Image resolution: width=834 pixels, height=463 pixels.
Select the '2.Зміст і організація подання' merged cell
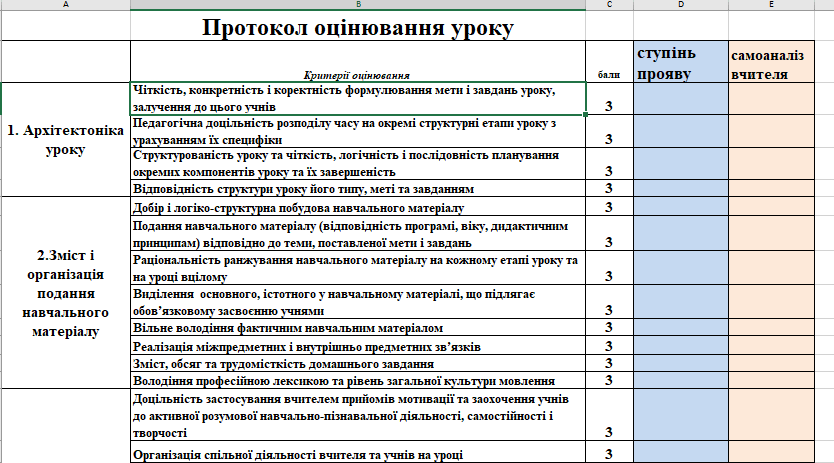(x=65, y=293)
